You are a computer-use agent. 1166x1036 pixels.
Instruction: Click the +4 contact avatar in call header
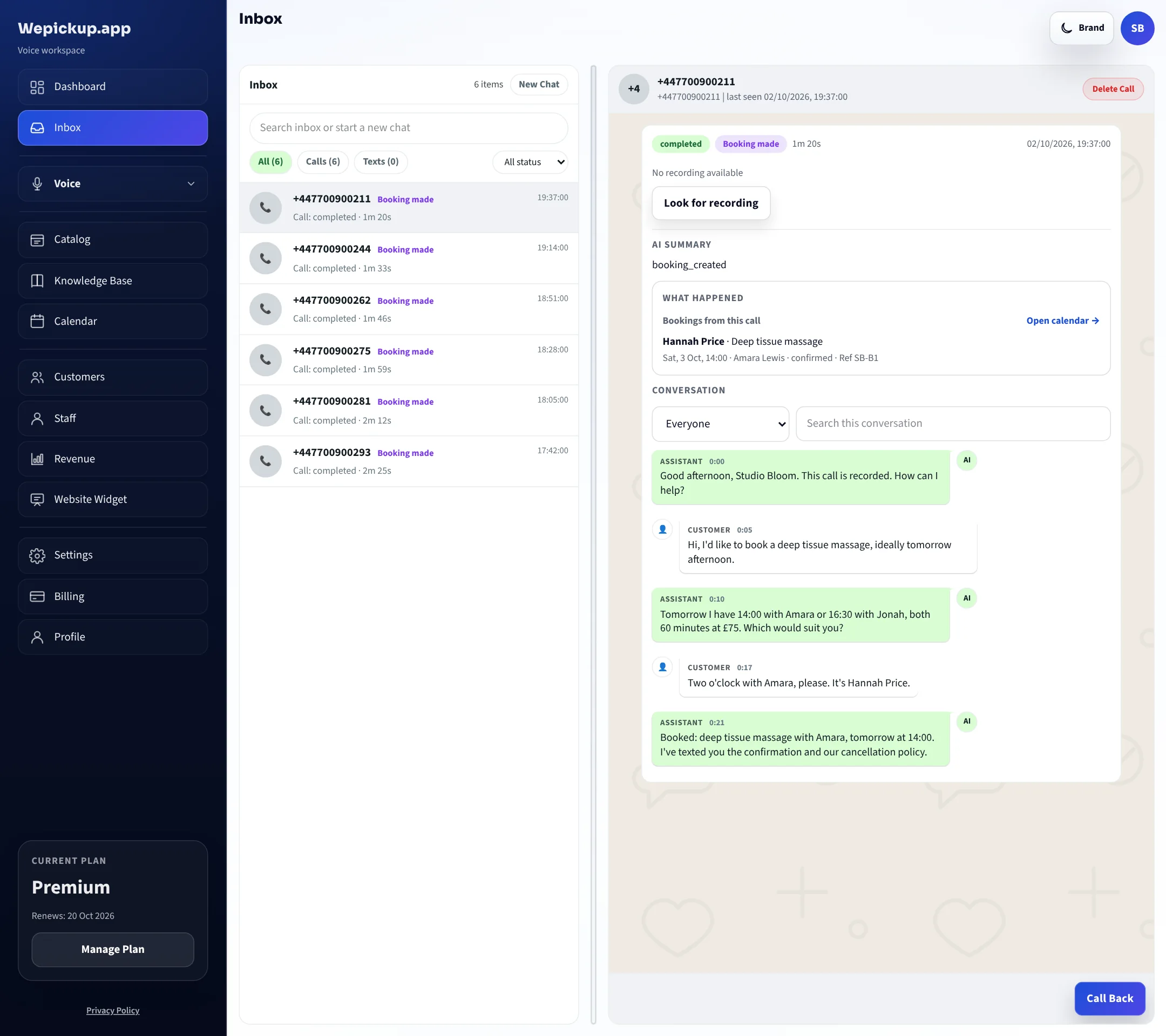(x=634, y=89)
